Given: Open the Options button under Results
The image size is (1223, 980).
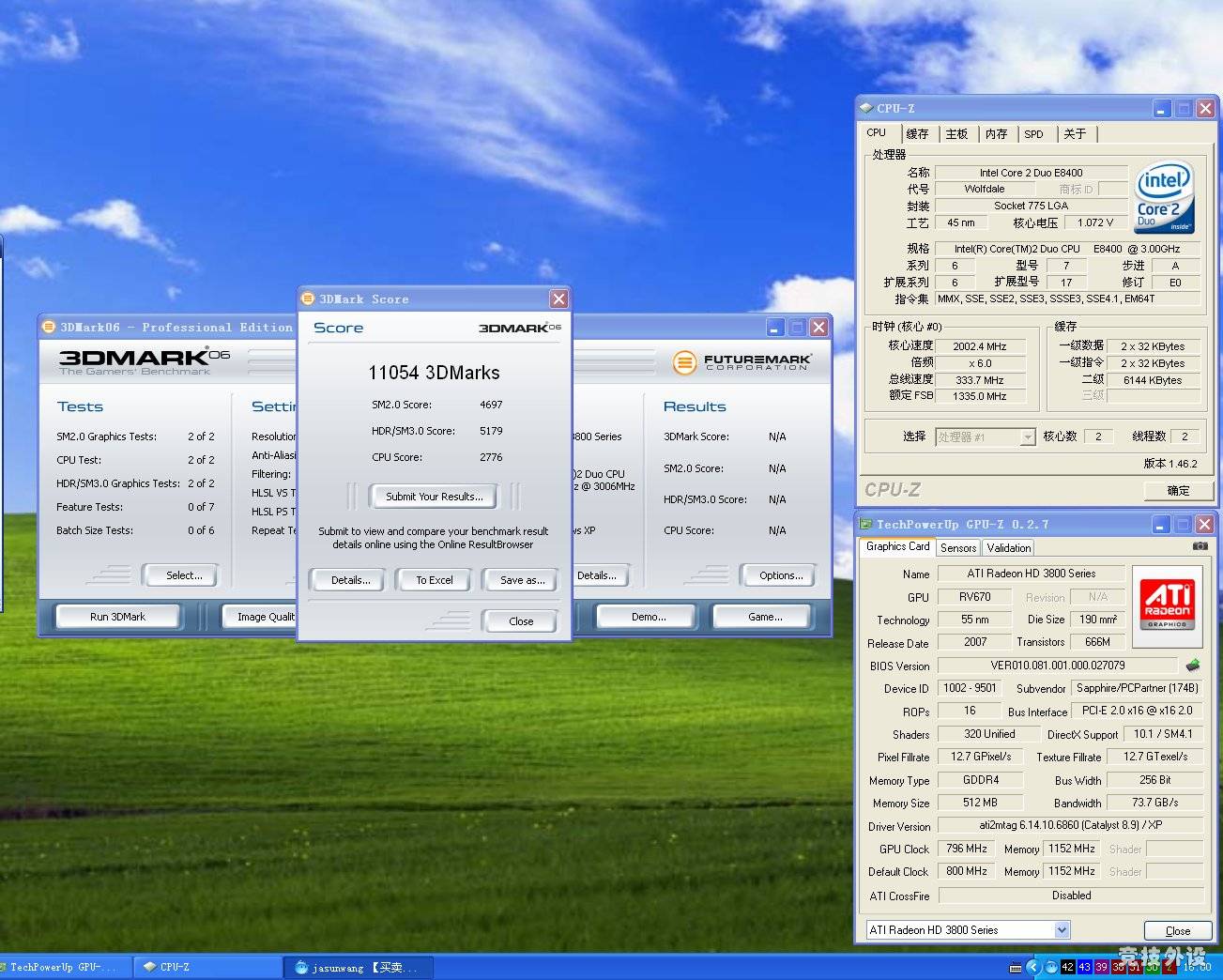Looking at the screenshot, I should pos(778,575).
